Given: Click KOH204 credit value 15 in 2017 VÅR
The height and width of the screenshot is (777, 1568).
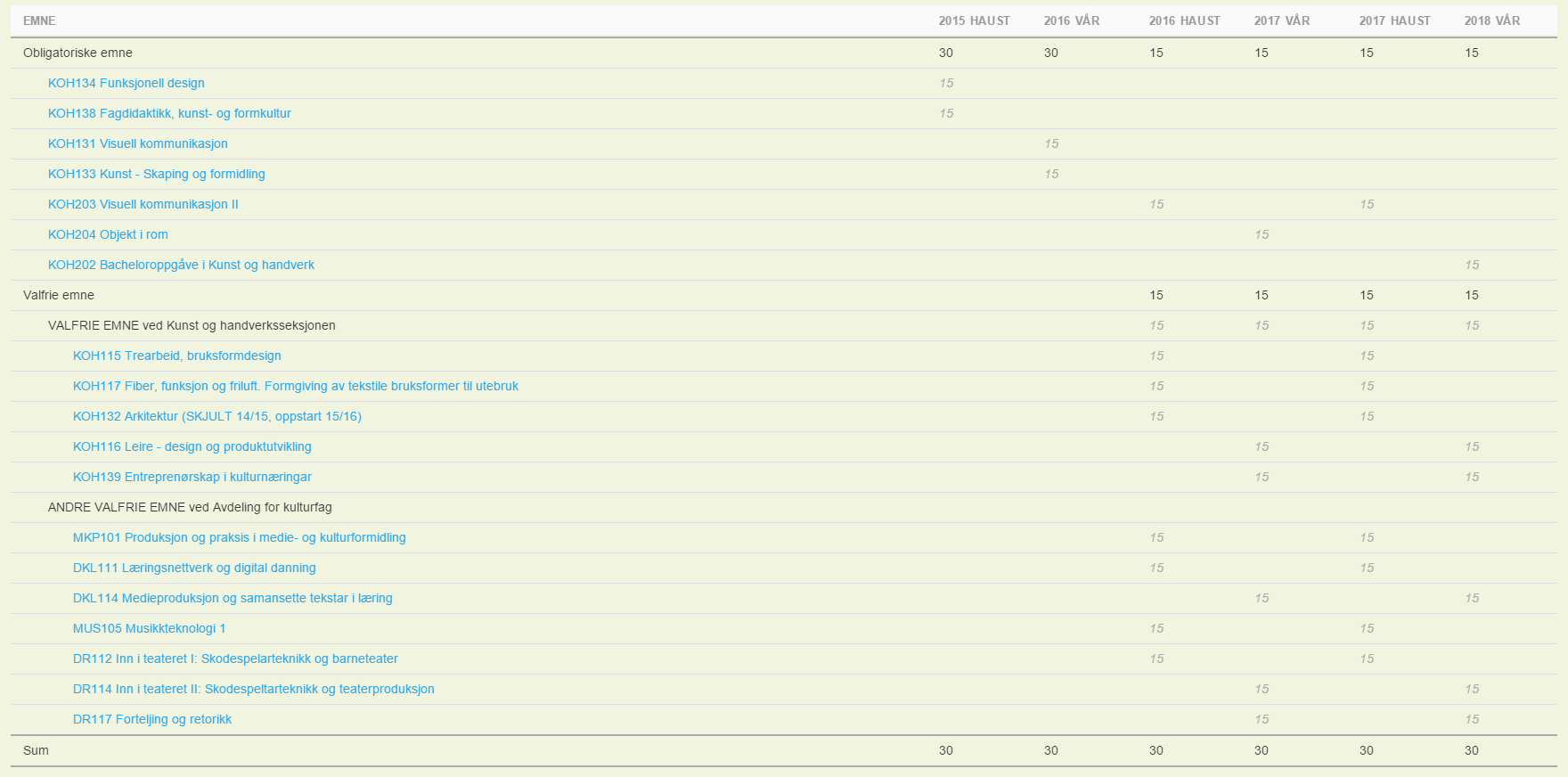Looking at the screenshot, I should point(1262,234).
